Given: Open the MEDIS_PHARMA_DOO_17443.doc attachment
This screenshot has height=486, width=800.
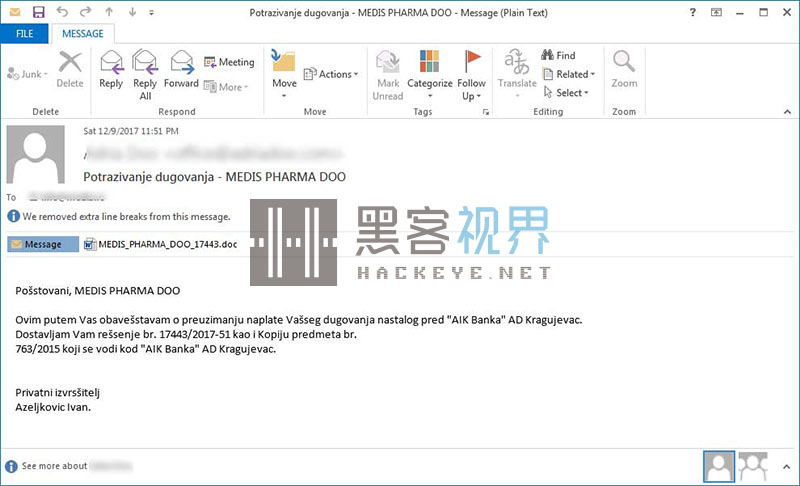Looking at the screenshot, I should (x=160, y=244).
